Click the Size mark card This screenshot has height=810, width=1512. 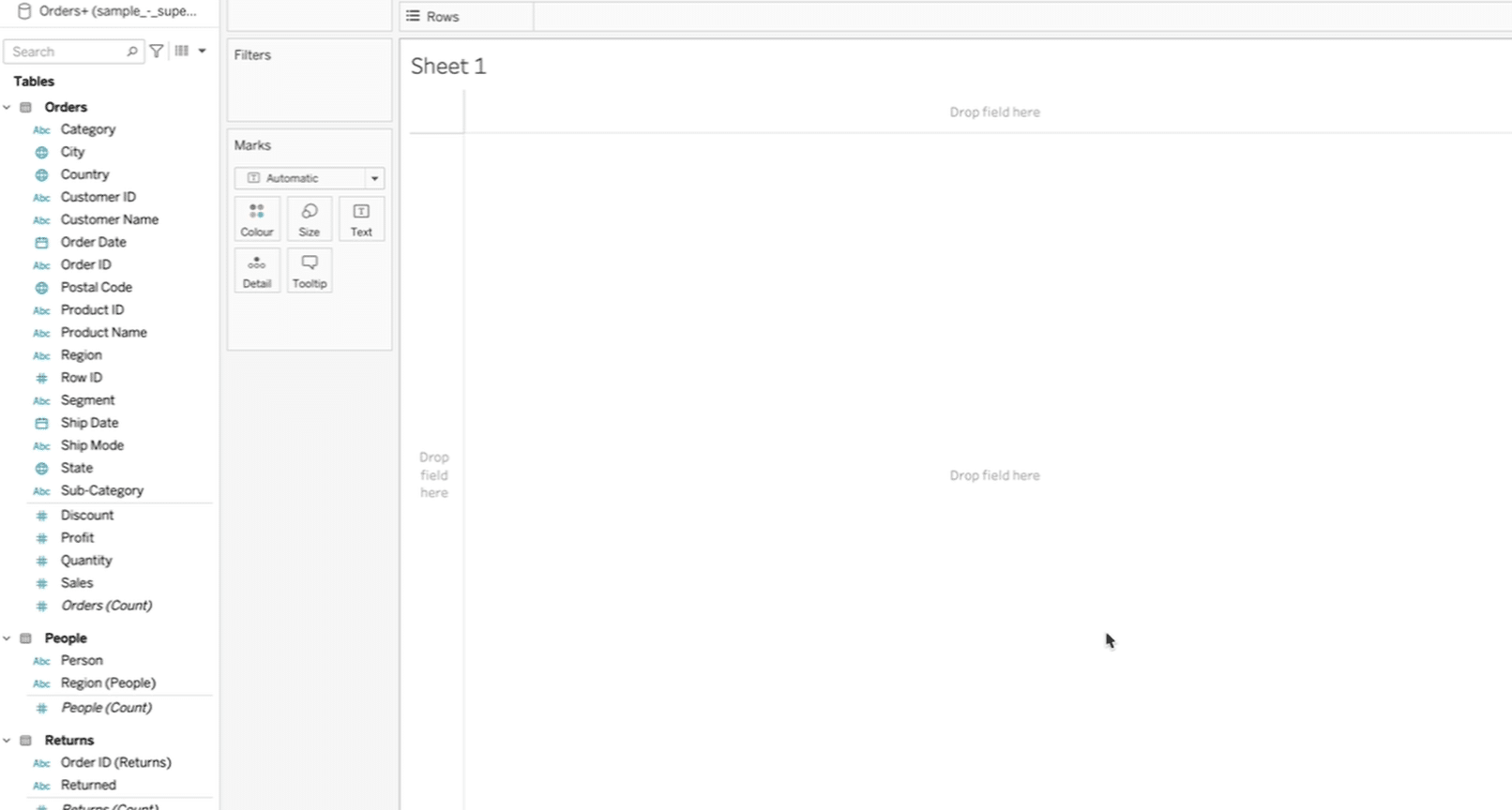(x=310, y=219)
